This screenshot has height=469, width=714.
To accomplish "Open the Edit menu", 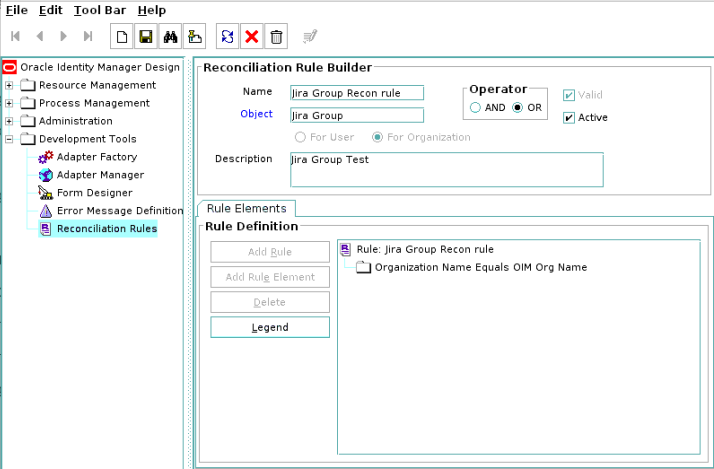I will pyautogui.click(x=51, y=10).
